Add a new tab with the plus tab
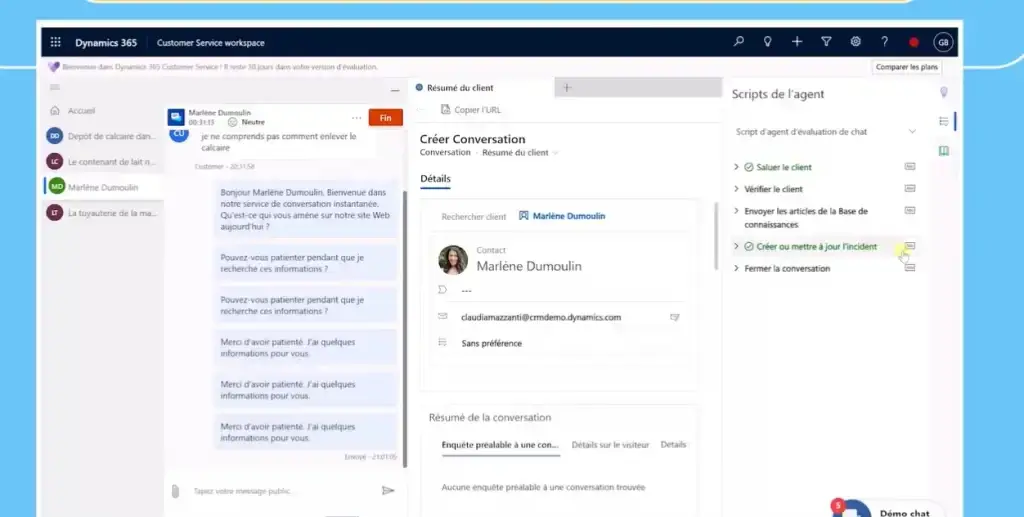 coord(567,87)
